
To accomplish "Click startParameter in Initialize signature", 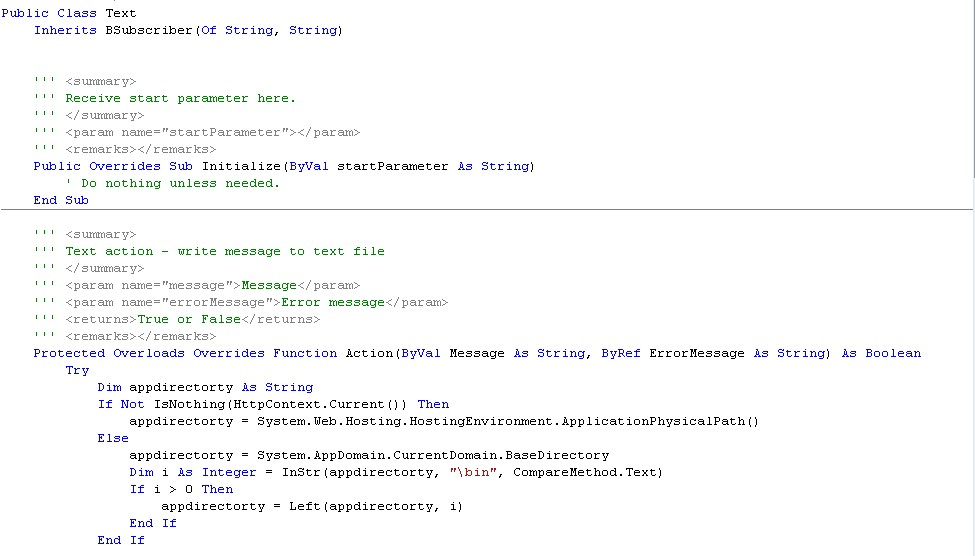I will tap(392, 167).
